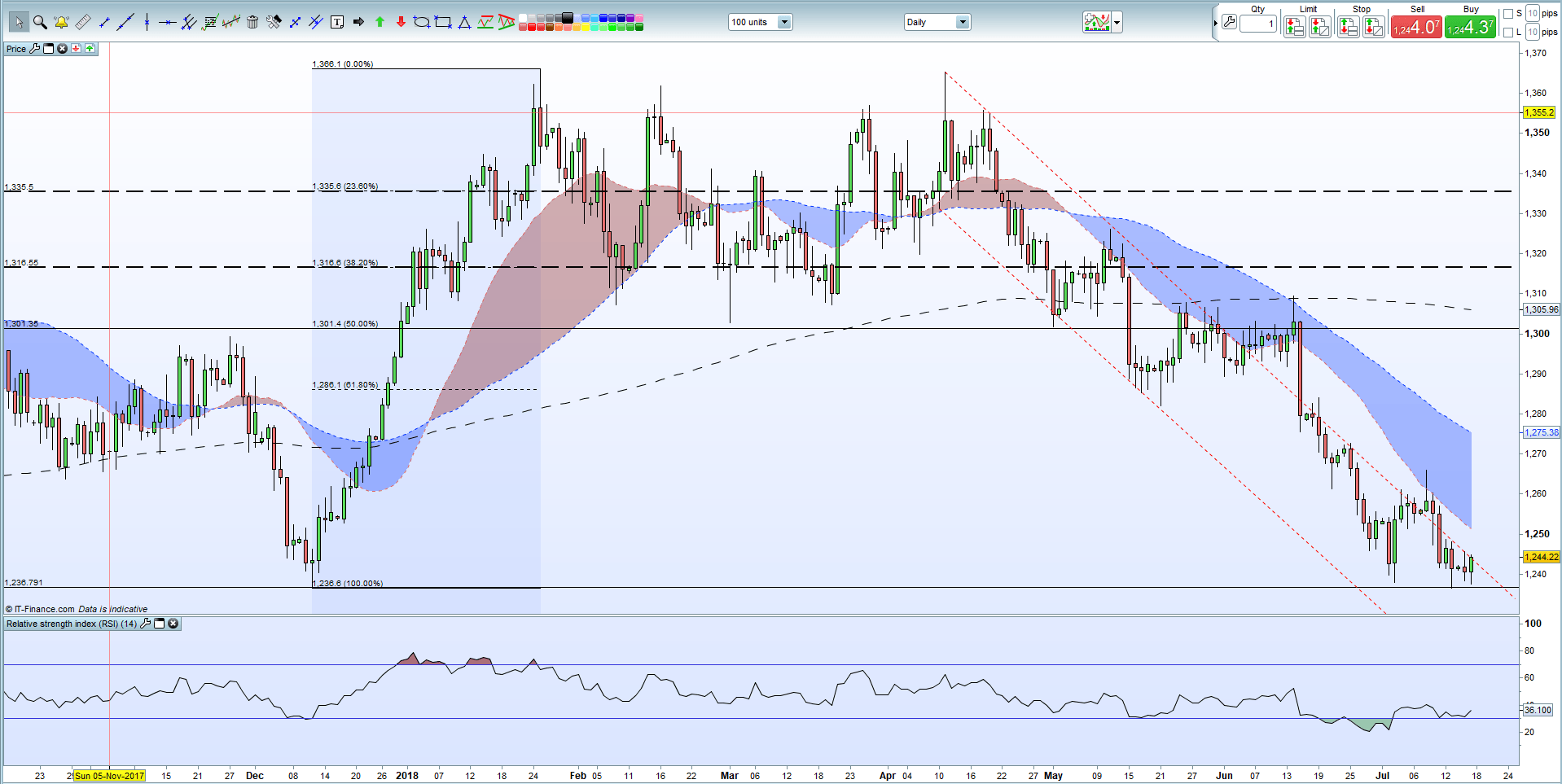Pick the bright red color swatch
This screenshot has width=1562, height=784.
(532, 27)
